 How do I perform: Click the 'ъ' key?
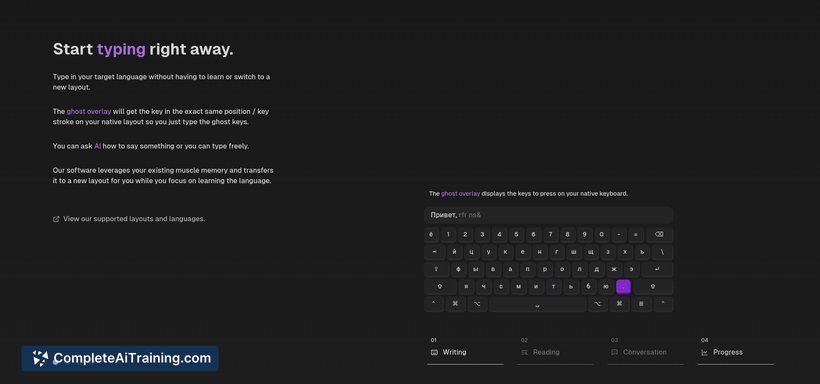(x=642, y=252)
